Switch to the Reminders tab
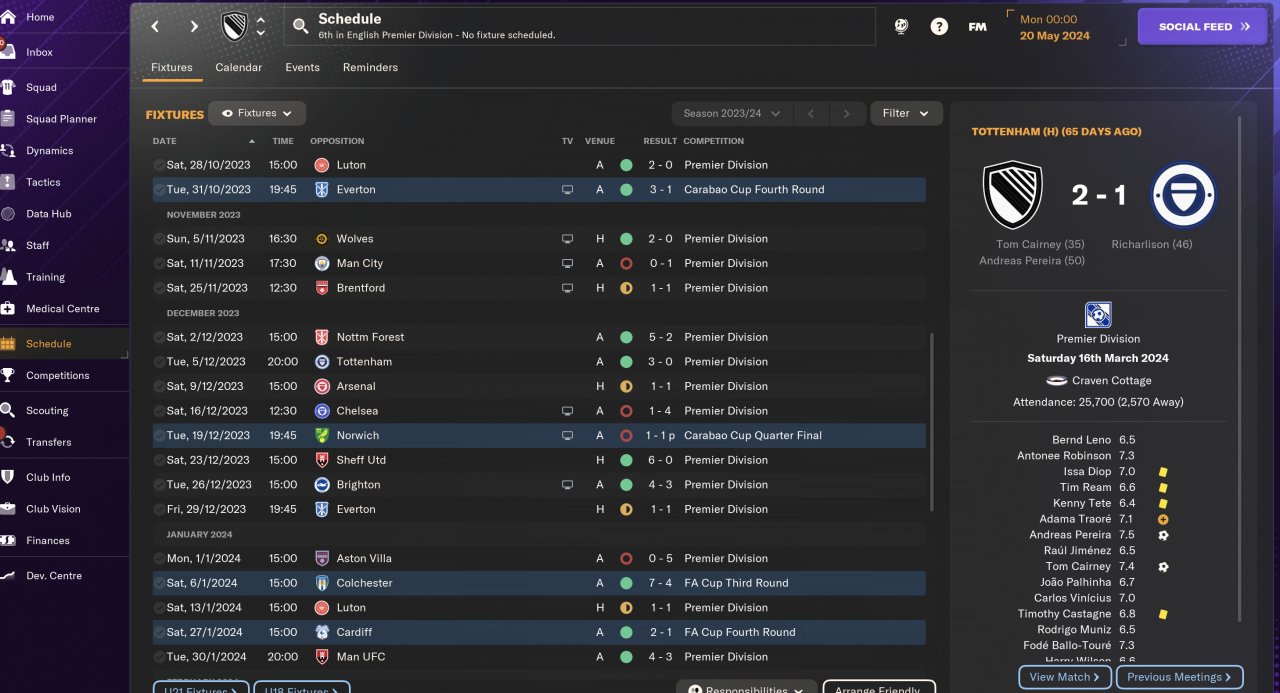Screen dimensions: 1280x693 tap(370, 67)
